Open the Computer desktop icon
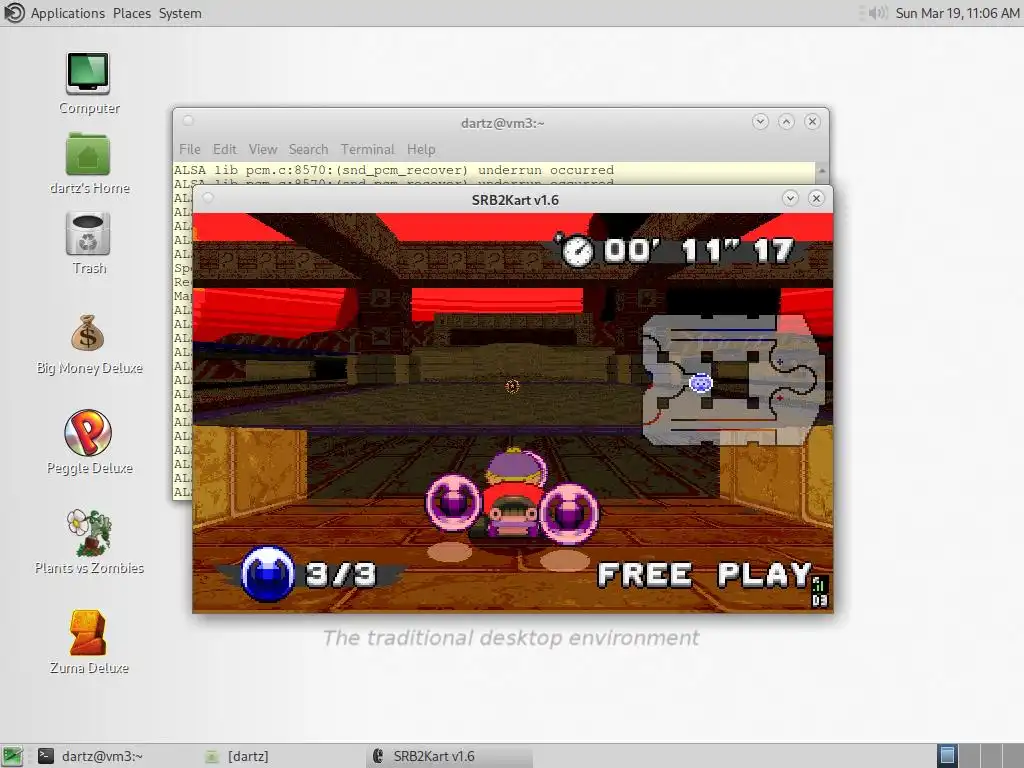Viewport: 1024px width, 768px height. point(88,74)
